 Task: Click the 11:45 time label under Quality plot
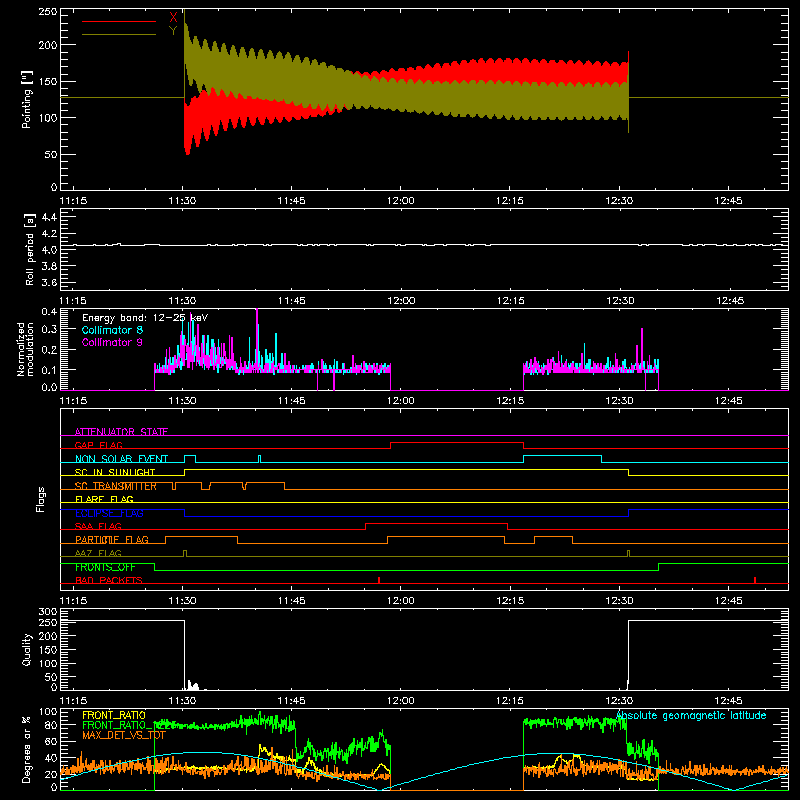(291, 701)
